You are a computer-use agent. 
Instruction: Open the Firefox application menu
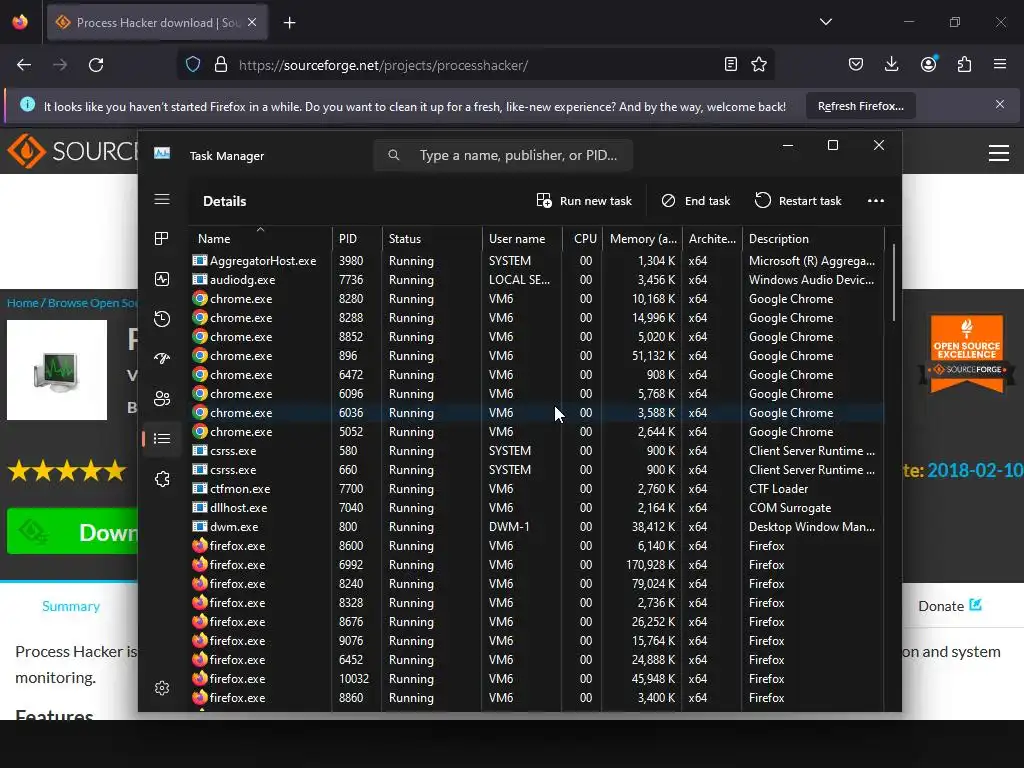pyautogui.click(x=1000, y=64)
